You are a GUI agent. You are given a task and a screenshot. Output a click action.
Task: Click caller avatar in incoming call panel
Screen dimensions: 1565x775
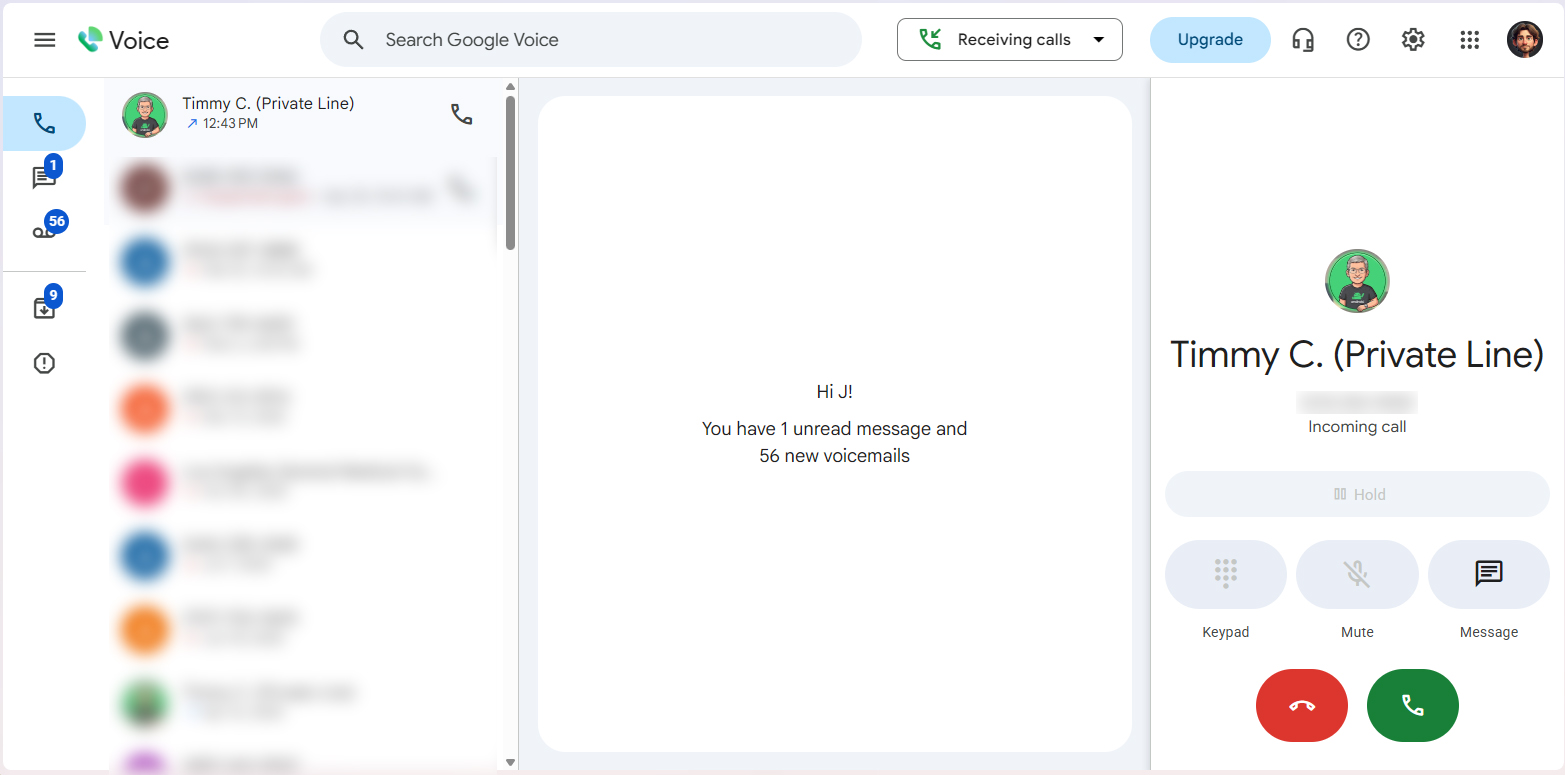pyautogui.click(x=1357, y=281)
